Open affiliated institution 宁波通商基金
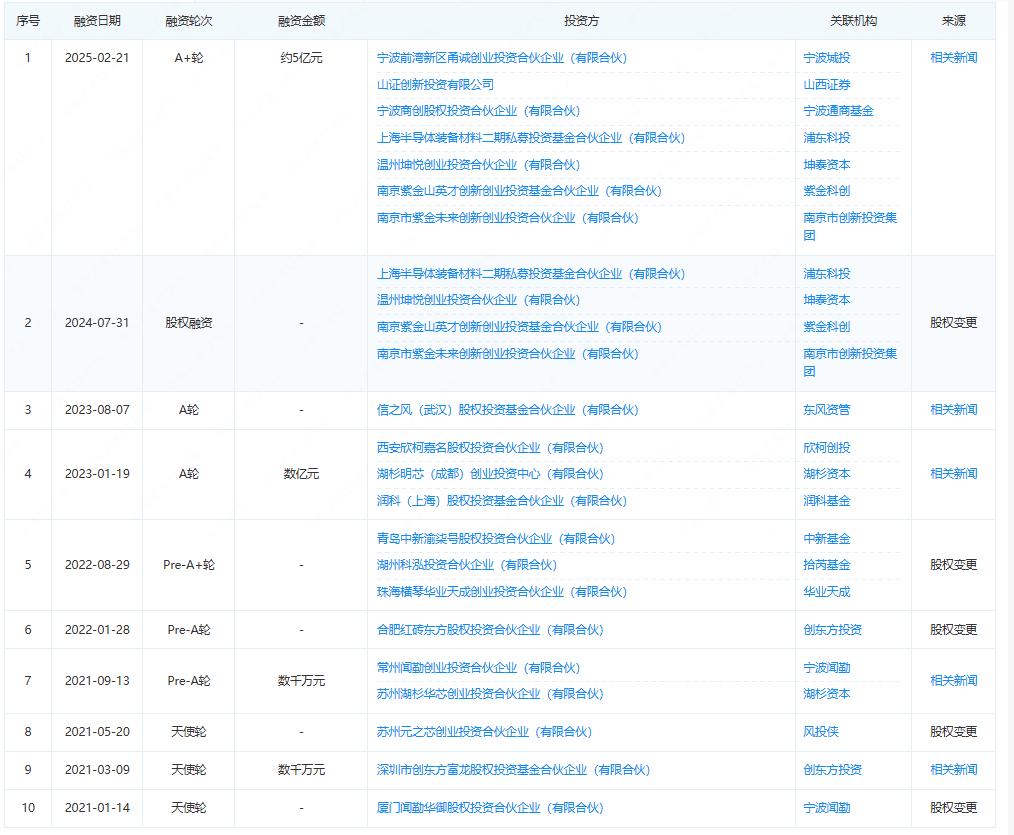This screenshot has width=1014, height=835. (x=838, y=111)
